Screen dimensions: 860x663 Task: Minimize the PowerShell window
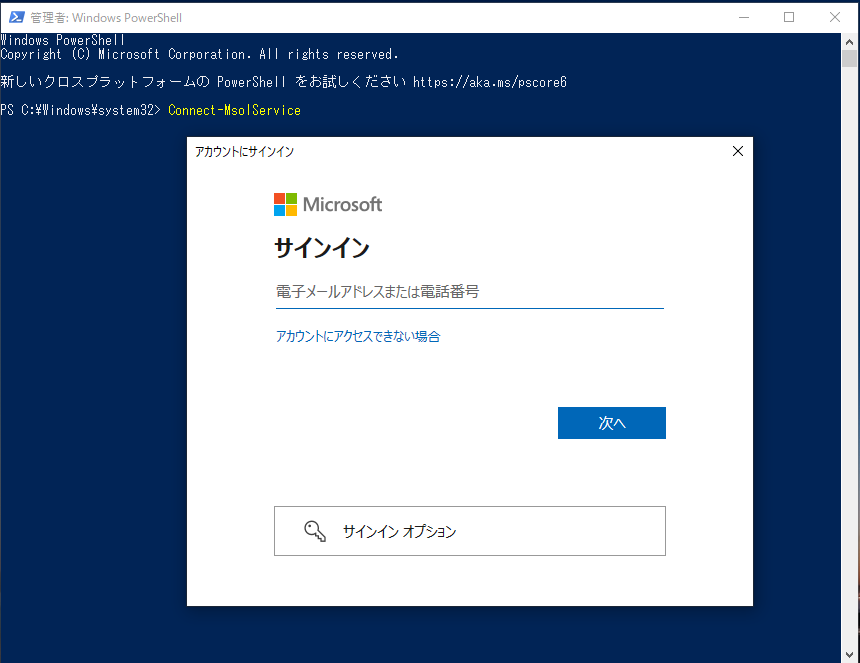(744, 18)
